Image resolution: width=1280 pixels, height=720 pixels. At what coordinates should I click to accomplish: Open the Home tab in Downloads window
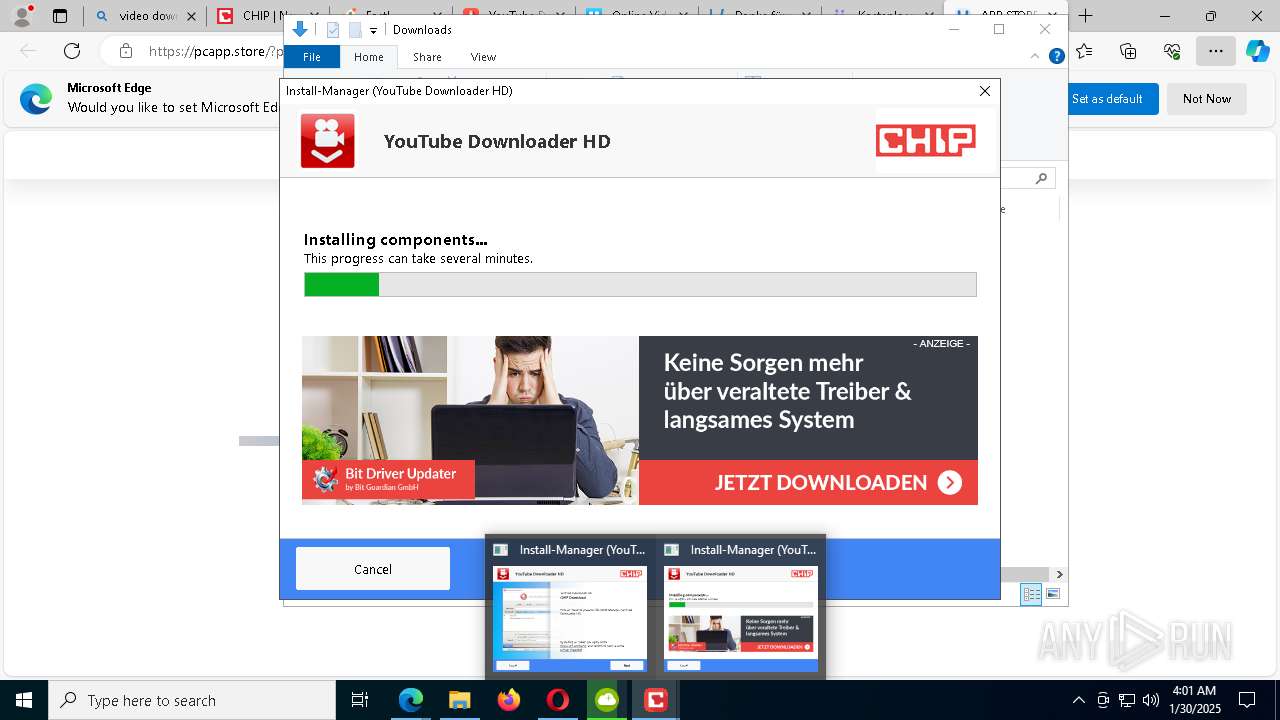(368, 57)
